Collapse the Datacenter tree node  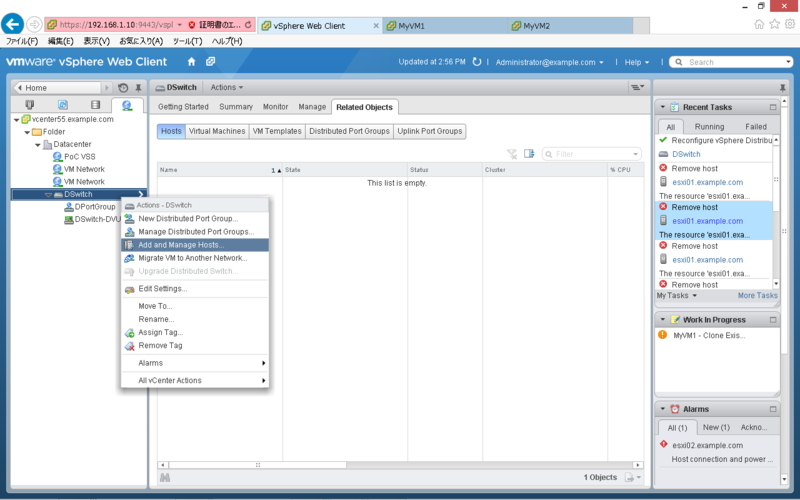38,145
